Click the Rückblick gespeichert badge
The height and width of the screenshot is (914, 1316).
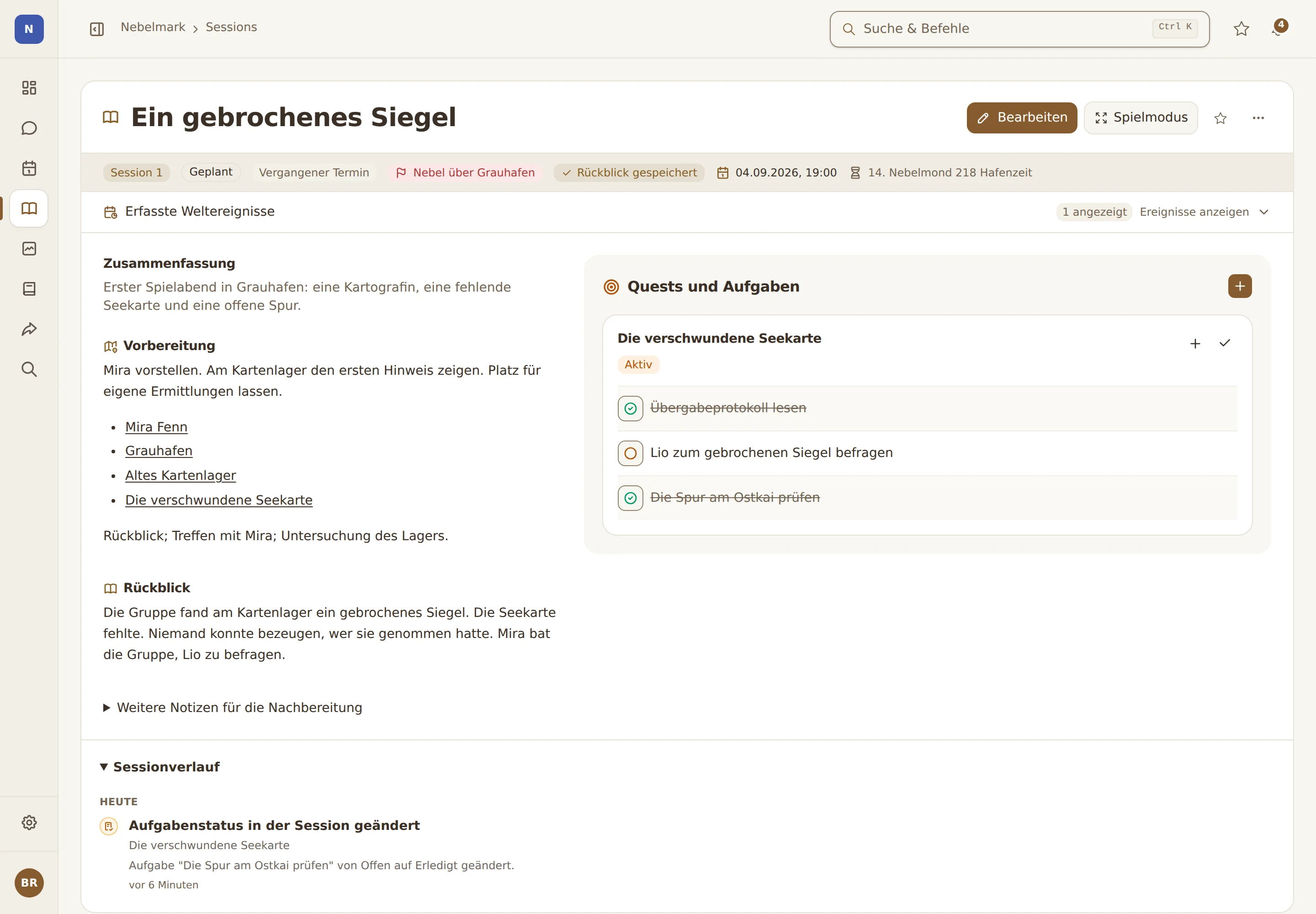(629, 172)
